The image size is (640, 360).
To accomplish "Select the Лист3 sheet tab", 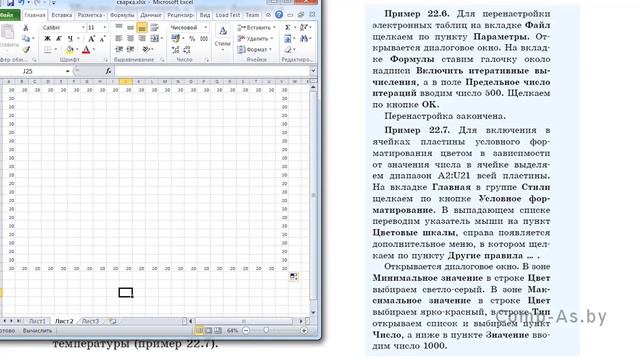I will pos(90,321).
